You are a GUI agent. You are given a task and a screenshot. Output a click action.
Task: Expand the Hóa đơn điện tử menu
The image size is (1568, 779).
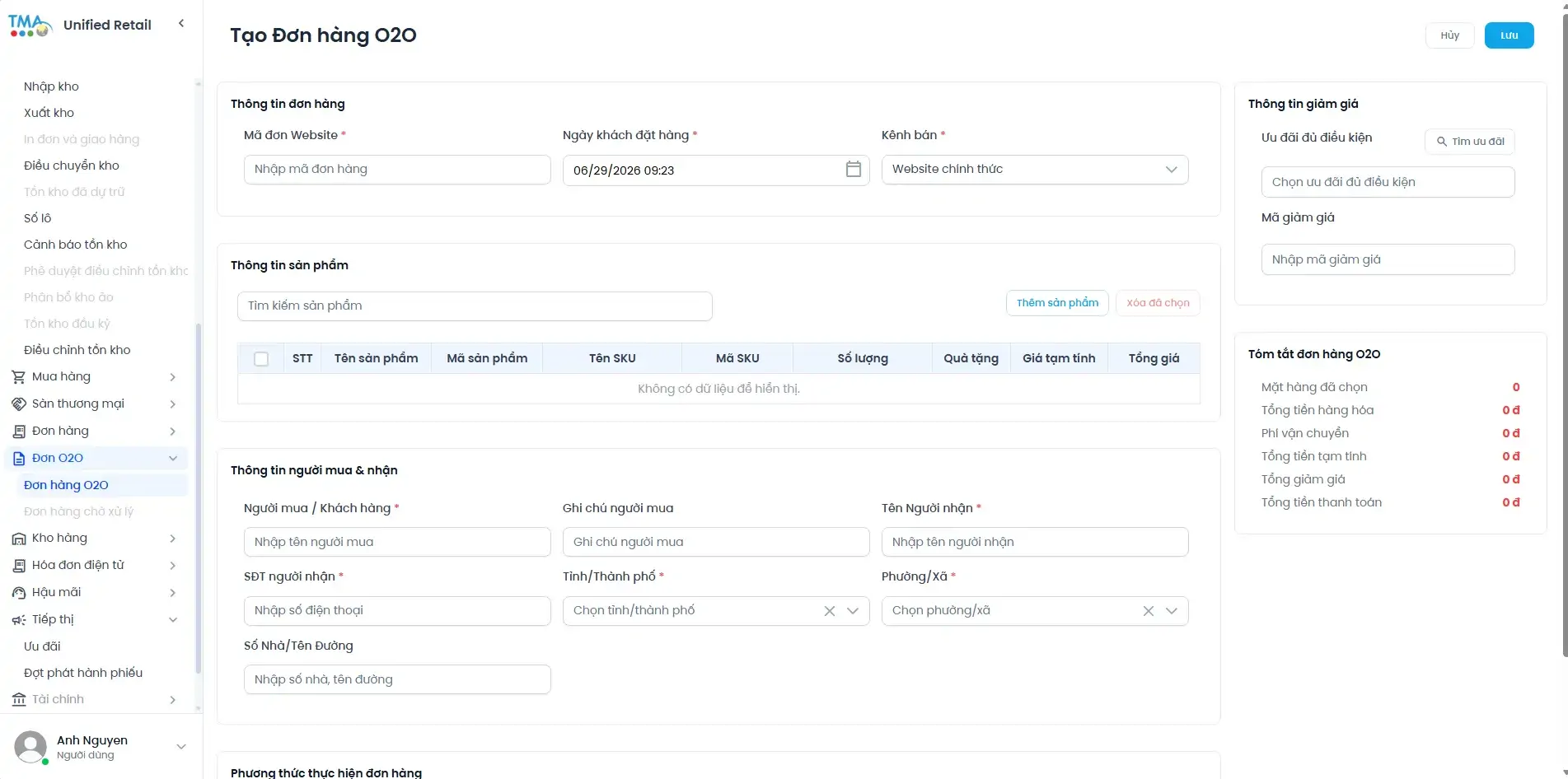tap(173, 566)
